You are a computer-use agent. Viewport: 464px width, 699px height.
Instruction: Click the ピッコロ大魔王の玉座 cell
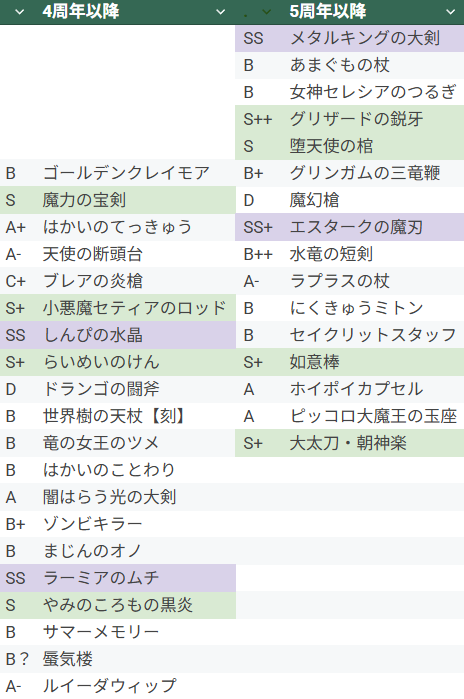(374, 416)
